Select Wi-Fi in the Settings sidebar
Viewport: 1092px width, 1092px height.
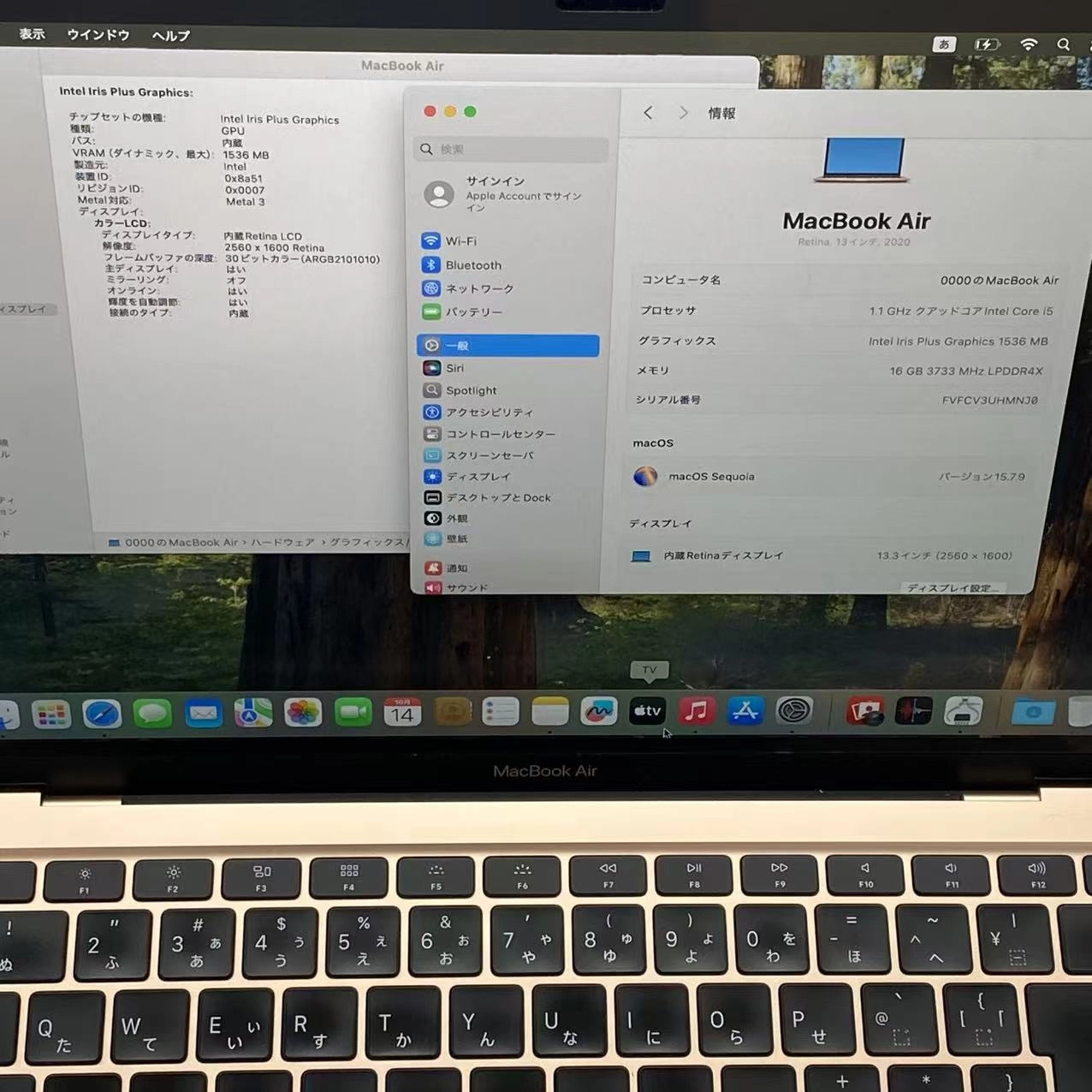(x=510, y=241)
